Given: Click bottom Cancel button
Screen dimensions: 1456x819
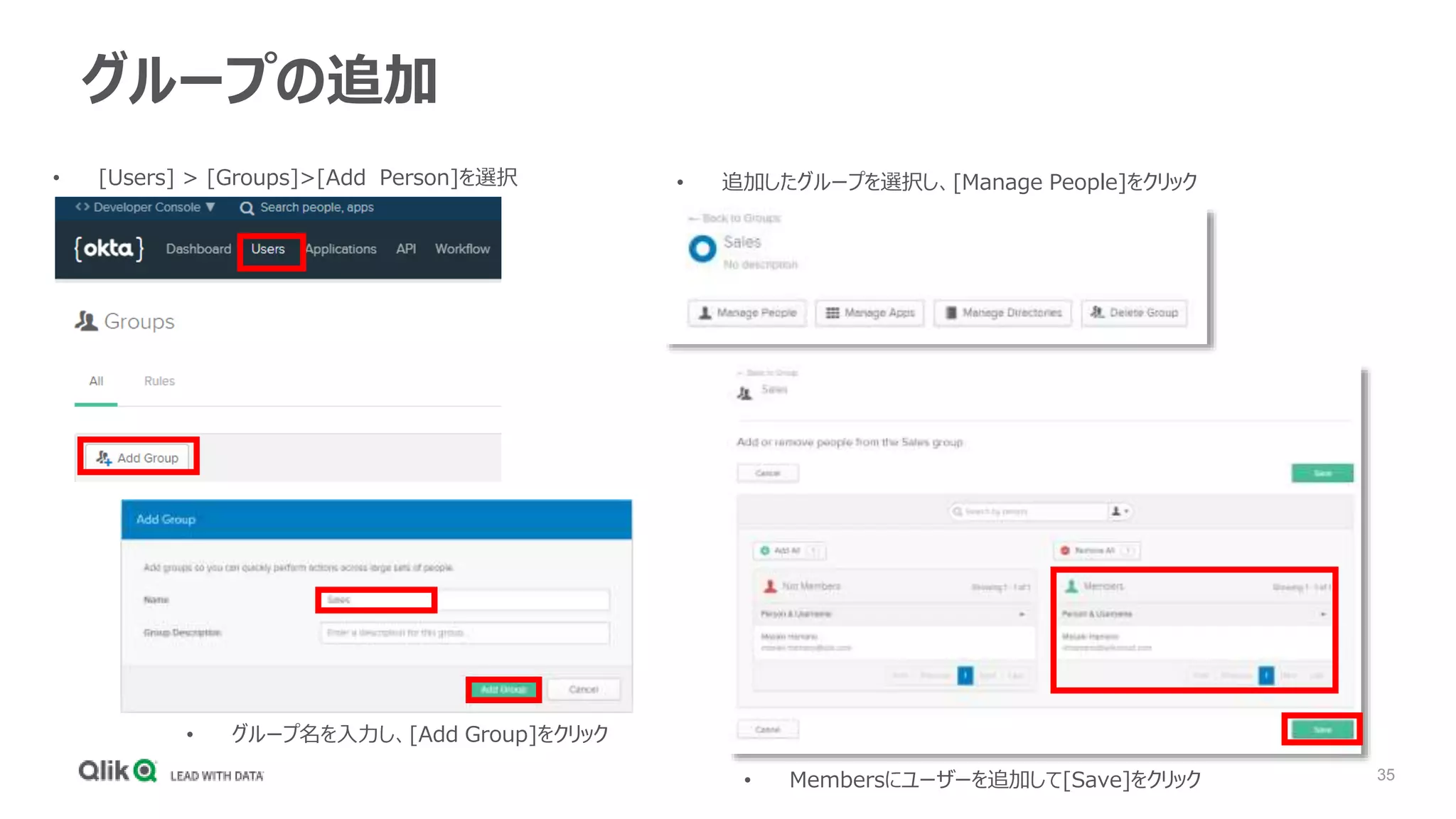Looking at the screenshot, I should coord(768,729).
